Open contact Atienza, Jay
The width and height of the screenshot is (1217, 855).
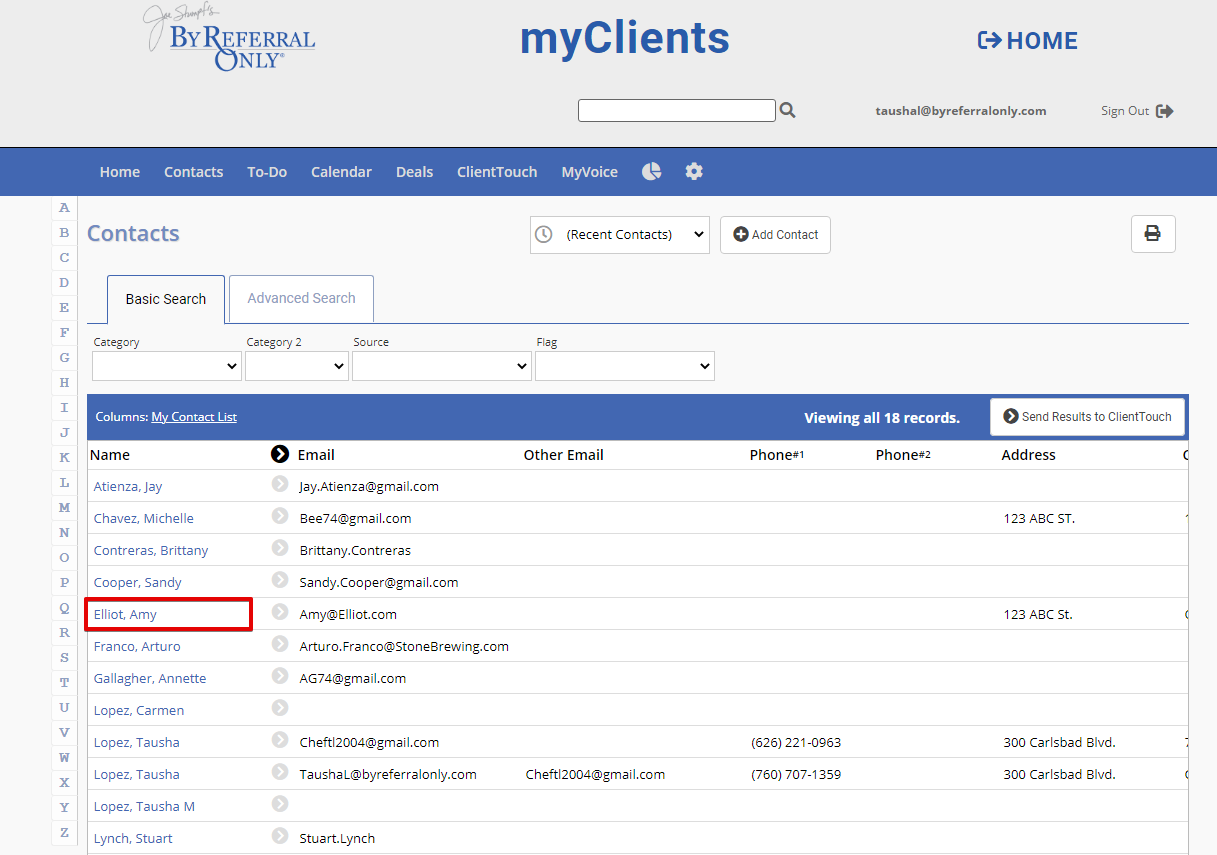(128, 486)
